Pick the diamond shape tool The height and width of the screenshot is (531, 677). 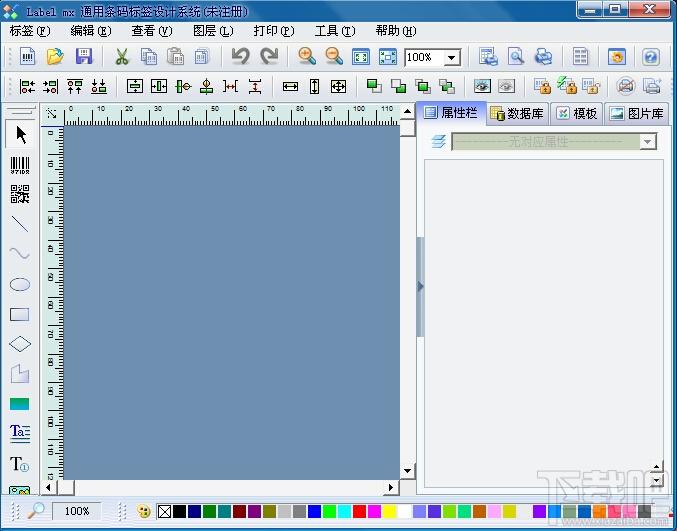point(20,344)
